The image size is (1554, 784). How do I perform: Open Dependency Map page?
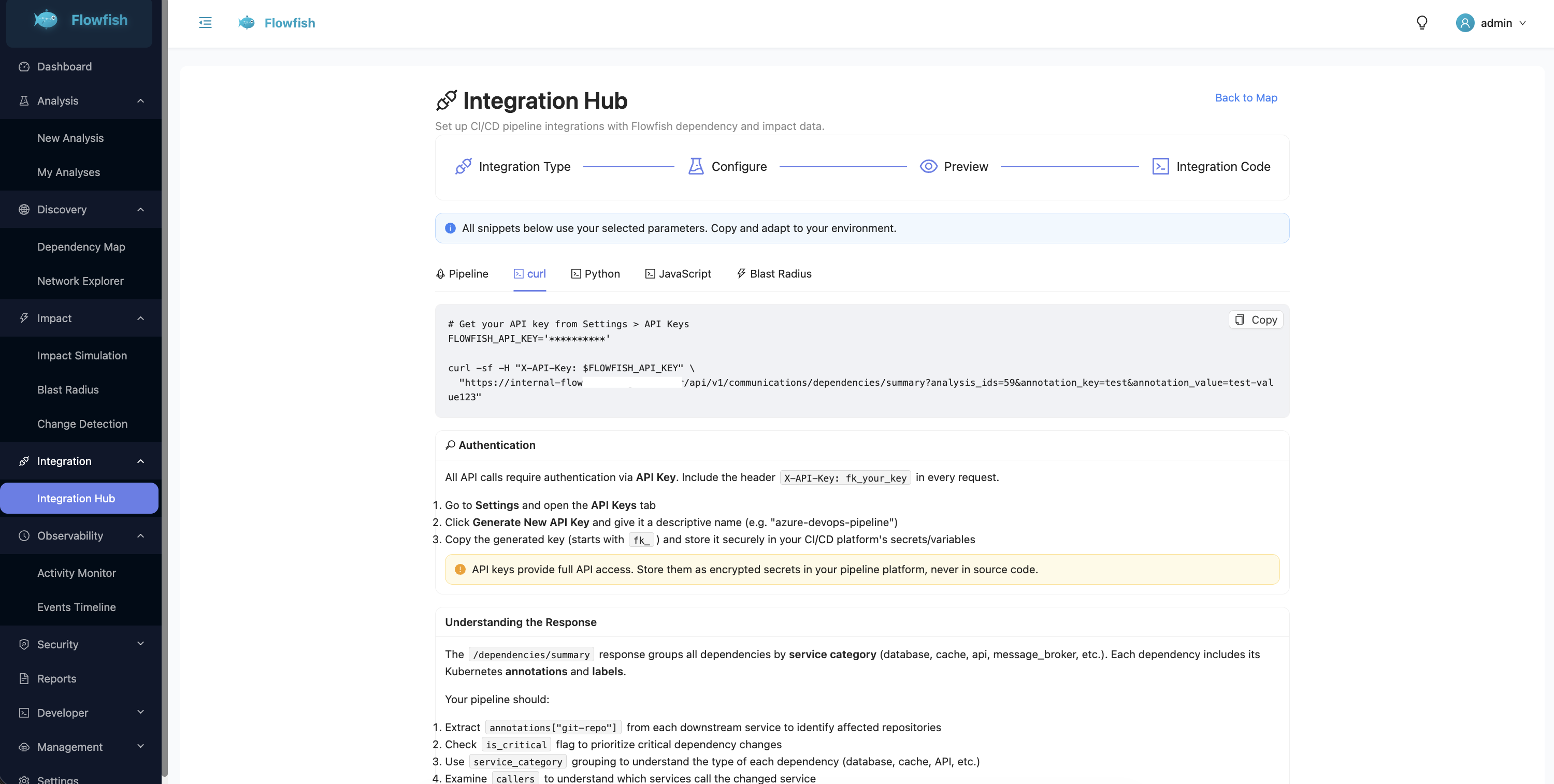tap(81, 246)
